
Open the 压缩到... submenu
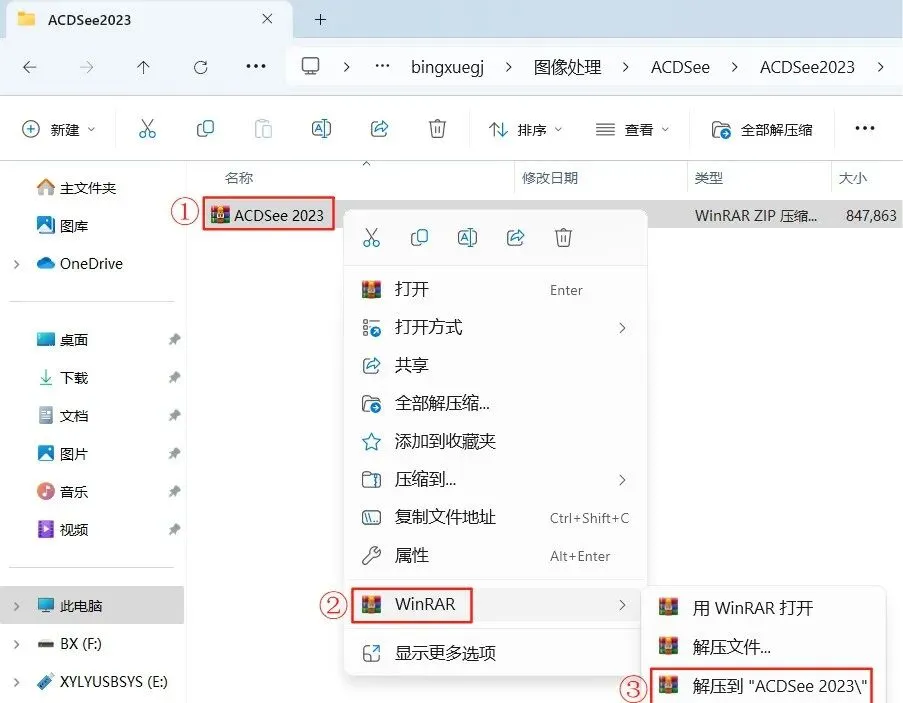point(495,479)
